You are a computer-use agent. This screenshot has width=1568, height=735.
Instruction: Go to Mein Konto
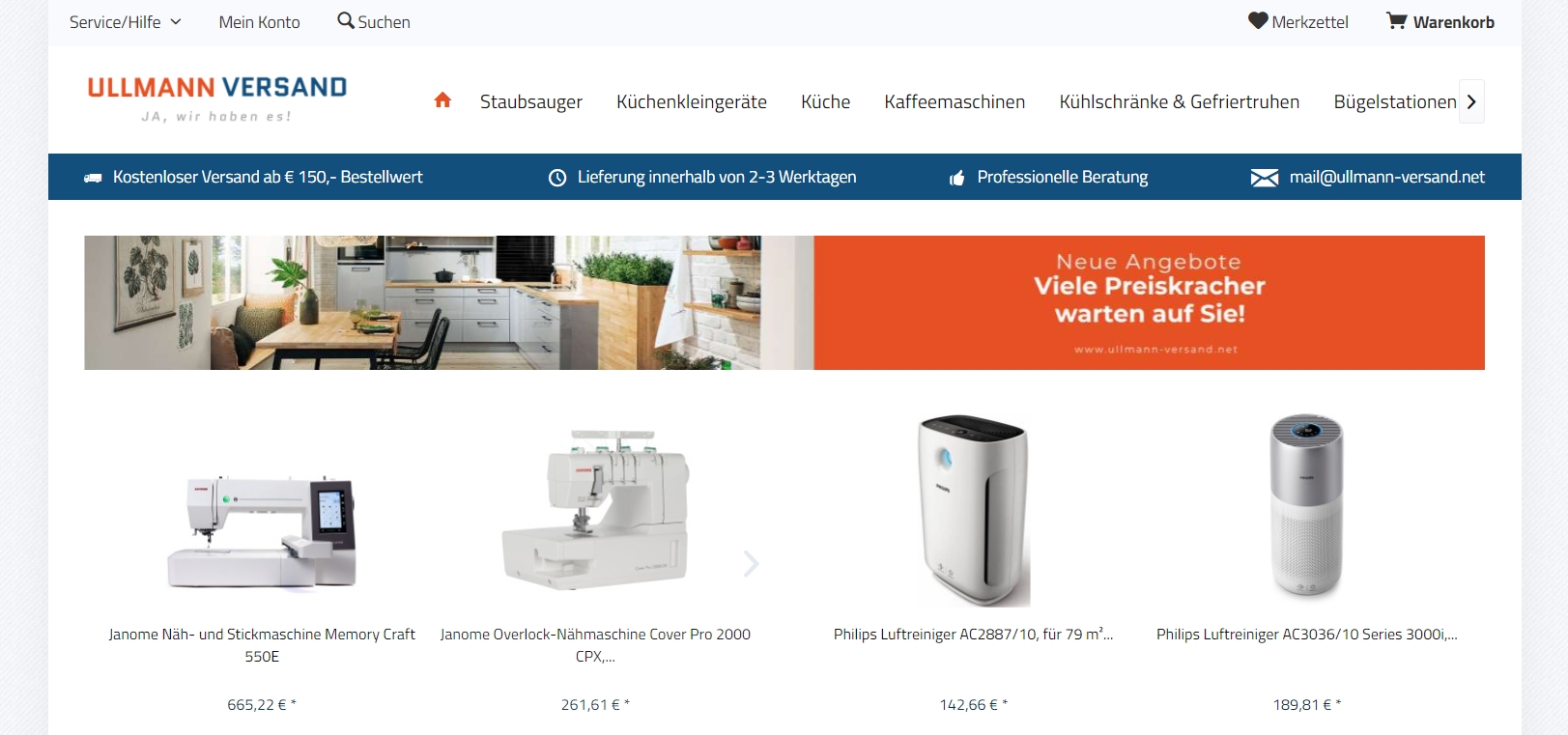pos(259,22)
